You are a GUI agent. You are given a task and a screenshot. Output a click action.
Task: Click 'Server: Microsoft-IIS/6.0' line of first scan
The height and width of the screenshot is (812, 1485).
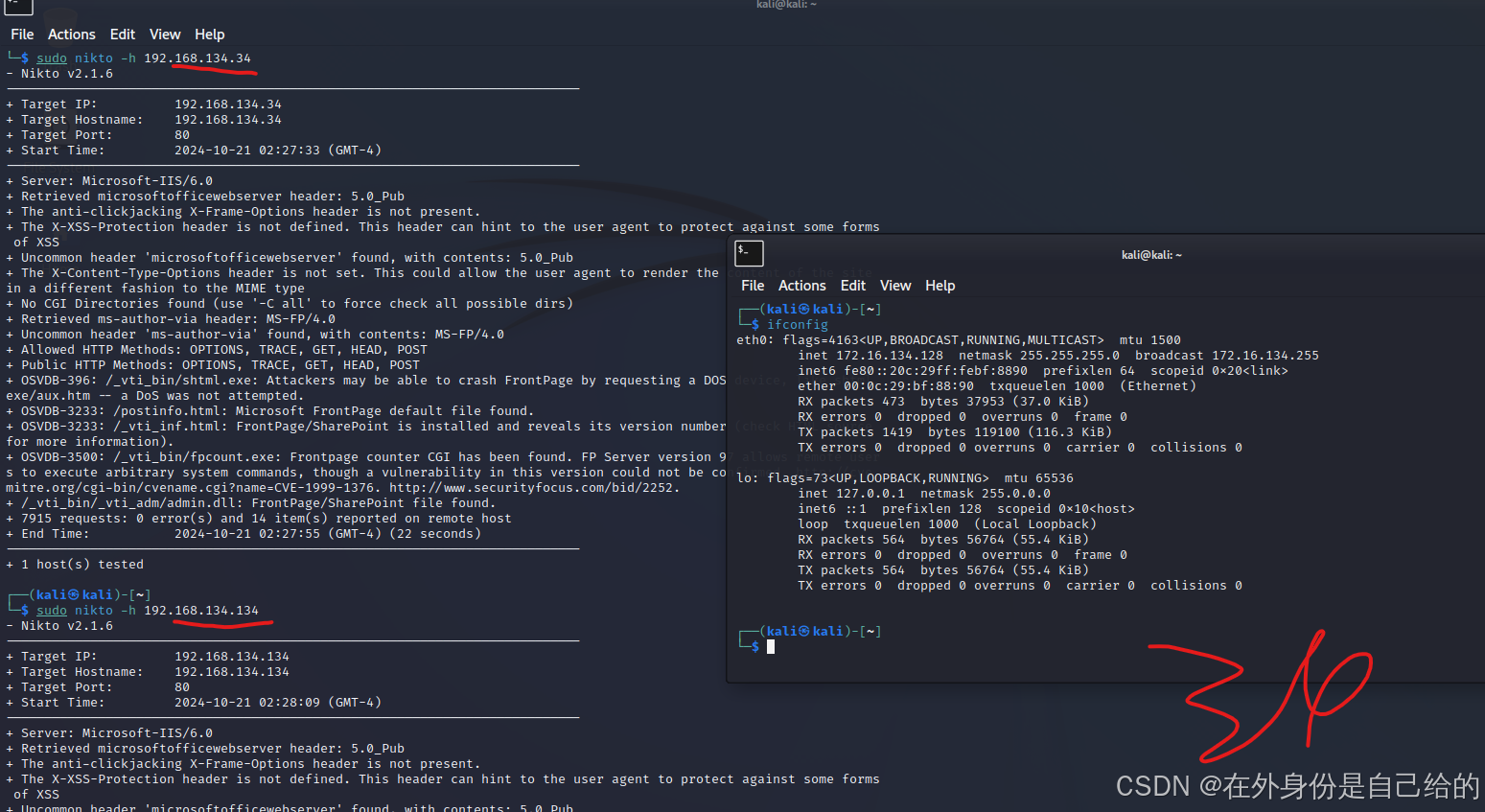coord(109,181)
